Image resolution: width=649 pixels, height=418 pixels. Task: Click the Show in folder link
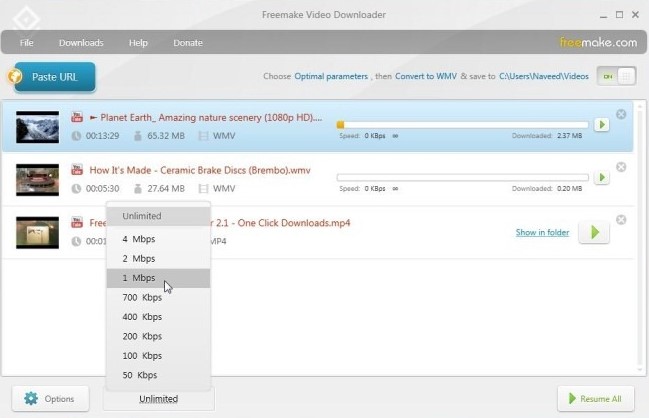point(542,232)
